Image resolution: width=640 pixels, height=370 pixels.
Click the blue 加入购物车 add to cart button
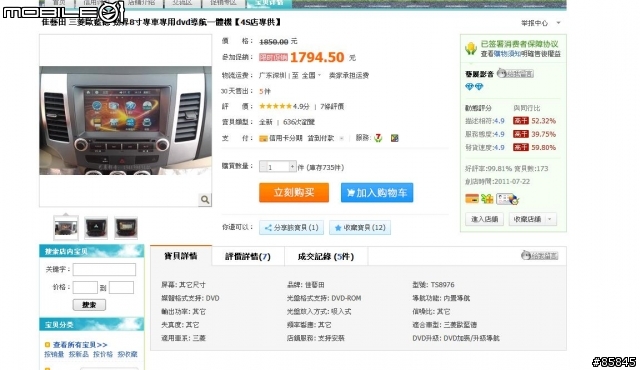click(x=377, y=193)
